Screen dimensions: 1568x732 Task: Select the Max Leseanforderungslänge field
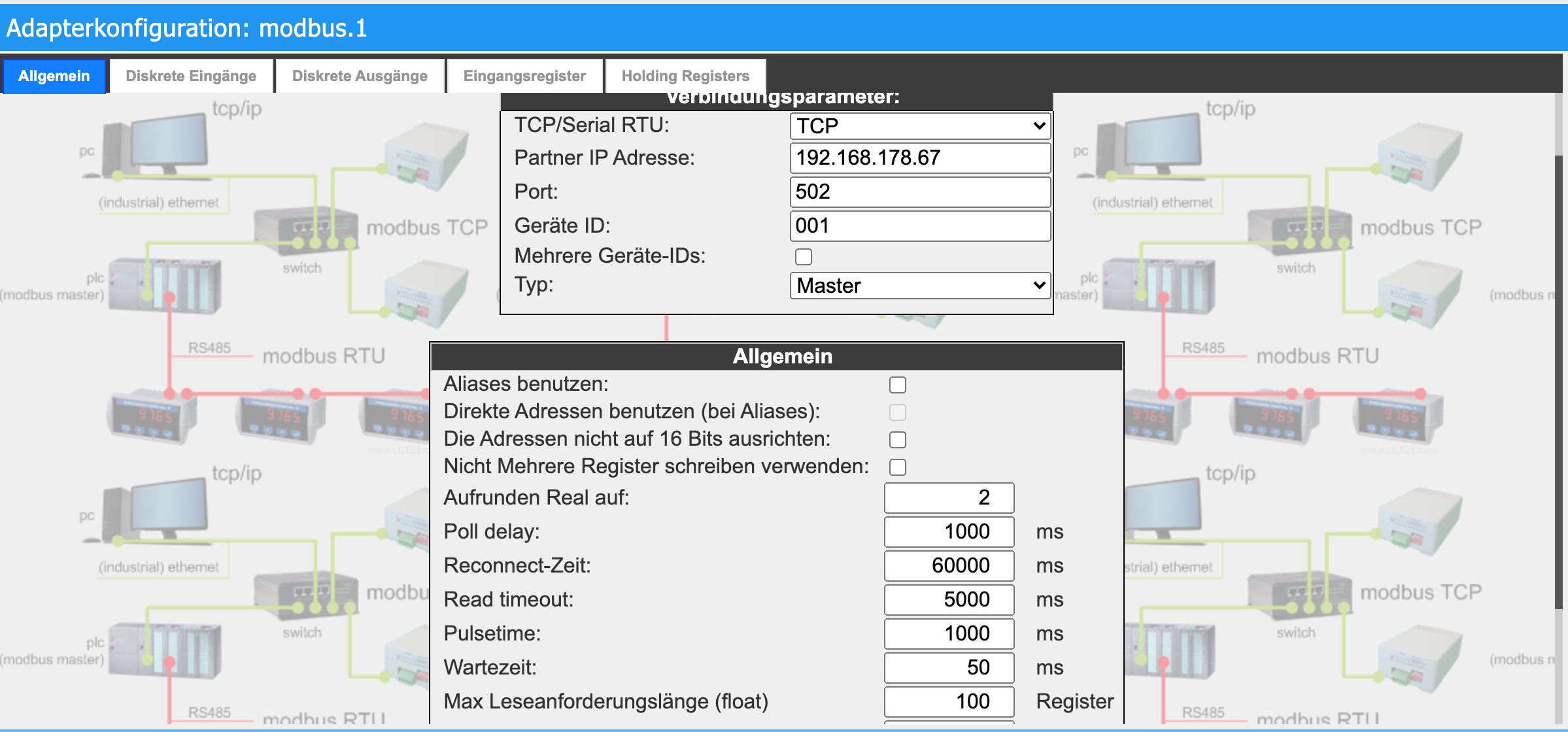(x=948, y=701)
